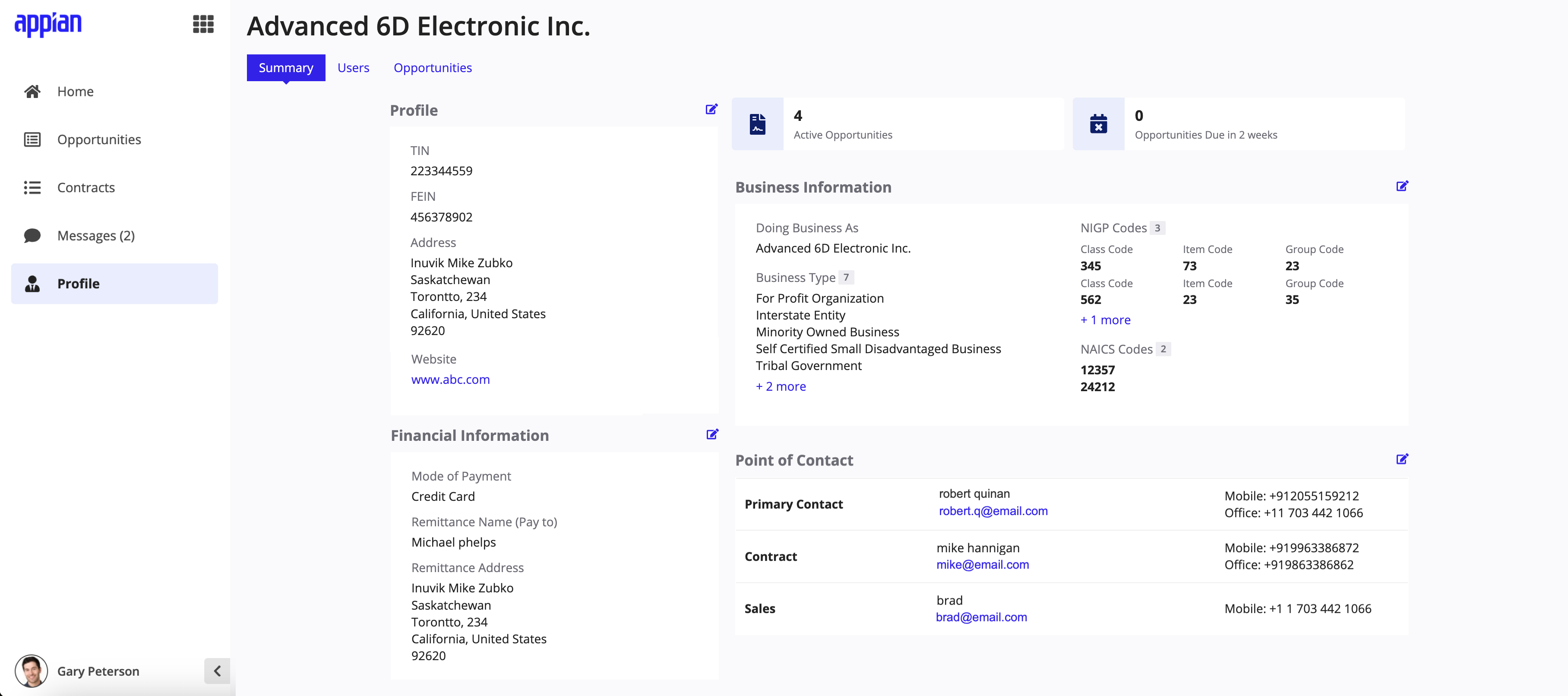1568x696 pixels.
Task: Click the Active Opportunities document icon
Action: click(x=757, y=123)
